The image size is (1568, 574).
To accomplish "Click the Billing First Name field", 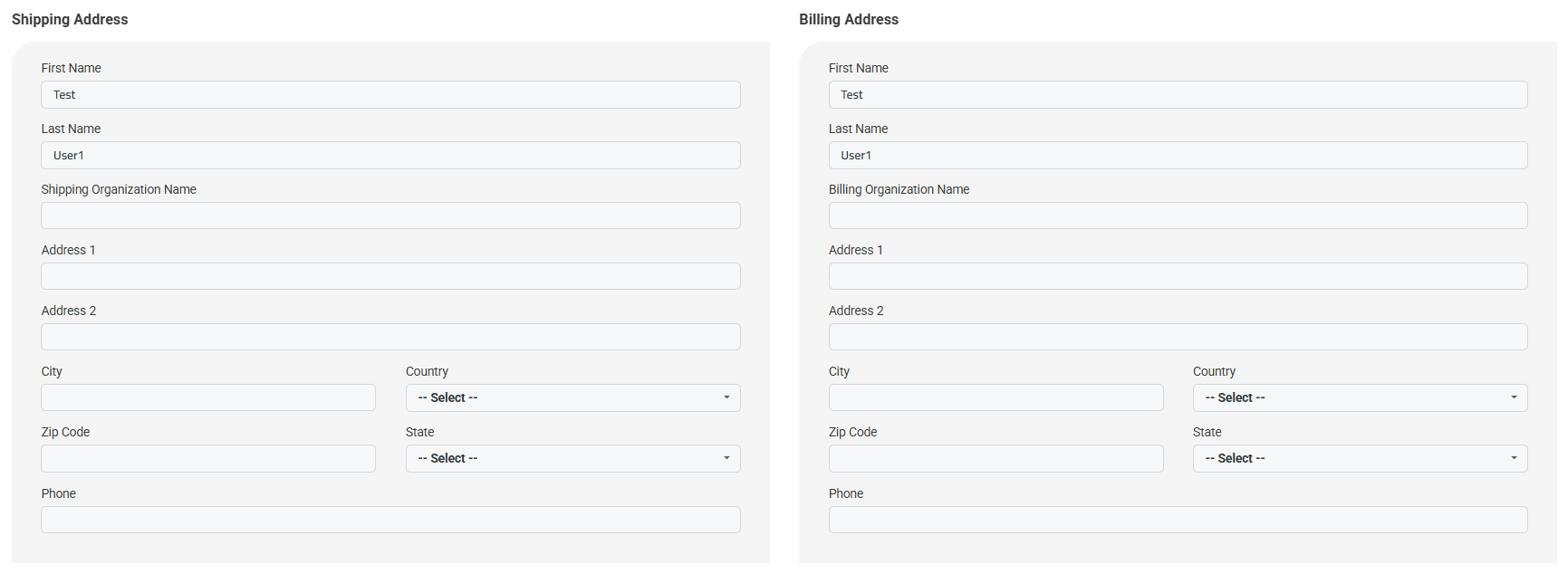I will click(1178, 95).
